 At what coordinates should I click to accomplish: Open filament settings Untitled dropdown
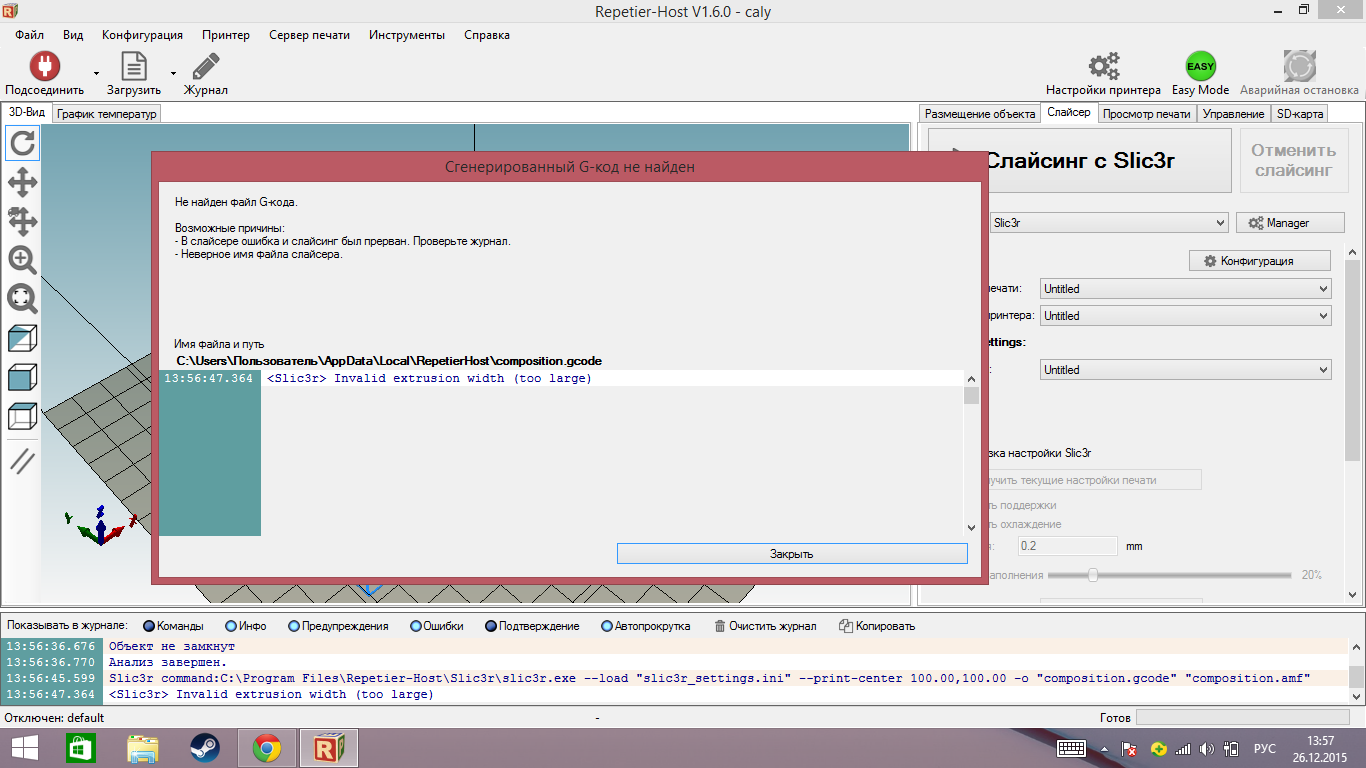1185,369
